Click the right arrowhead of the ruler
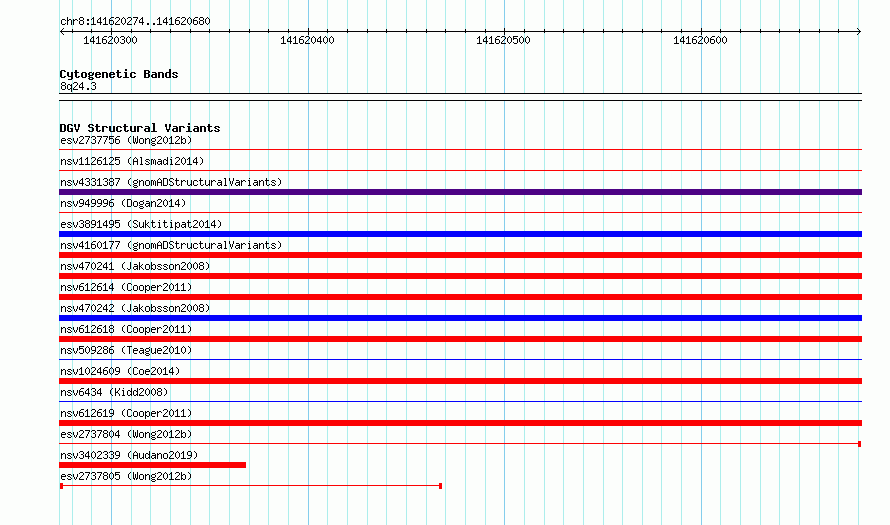 (859, 32)
